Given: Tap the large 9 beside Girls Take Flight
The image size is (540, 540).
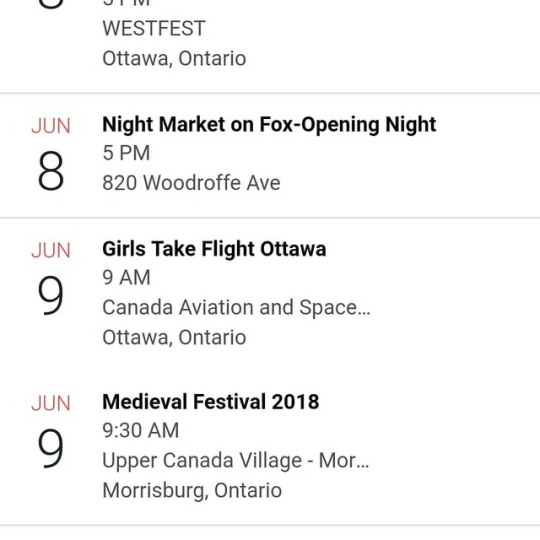Looking at the screenshot, I should 51,296.
